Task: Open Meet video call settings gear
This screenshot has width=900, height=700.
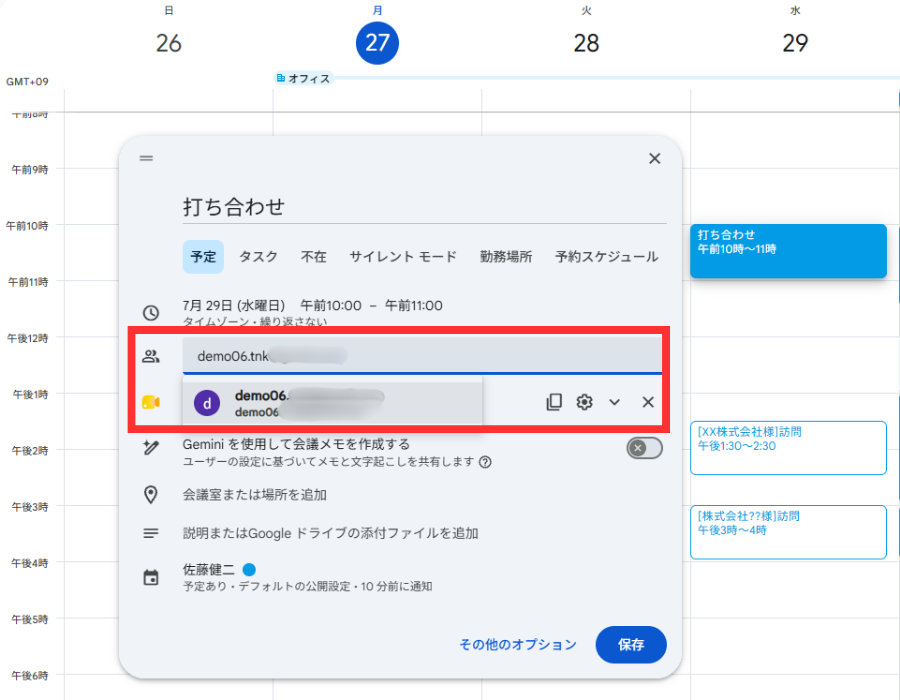Action: click(584, 402)
